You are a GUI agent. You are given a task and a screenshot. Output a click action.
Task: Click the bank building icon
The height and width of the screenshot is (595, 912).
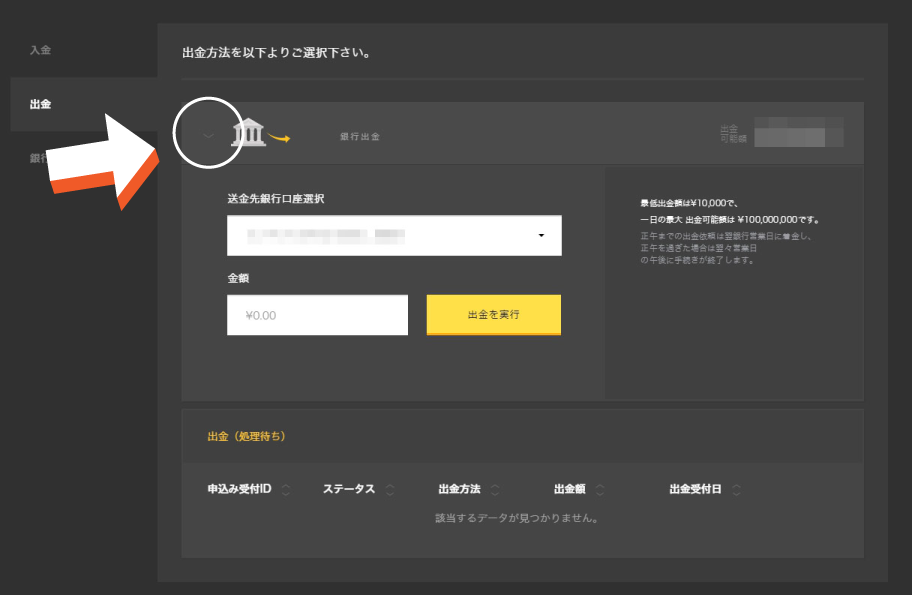click(248, 133)
